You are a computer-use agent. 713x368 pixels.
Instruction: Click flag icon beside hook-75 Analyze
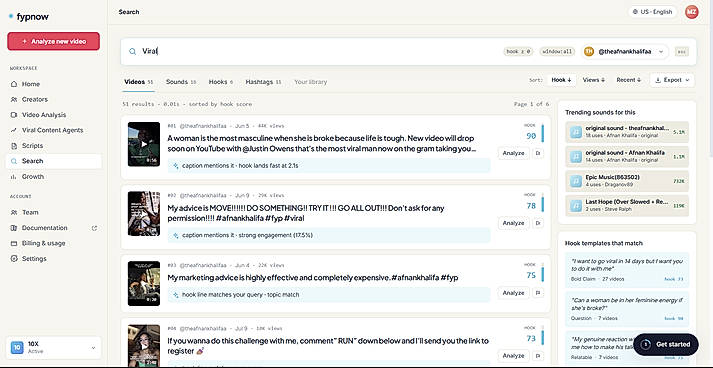pyautogui.click(x=538, y=293)
